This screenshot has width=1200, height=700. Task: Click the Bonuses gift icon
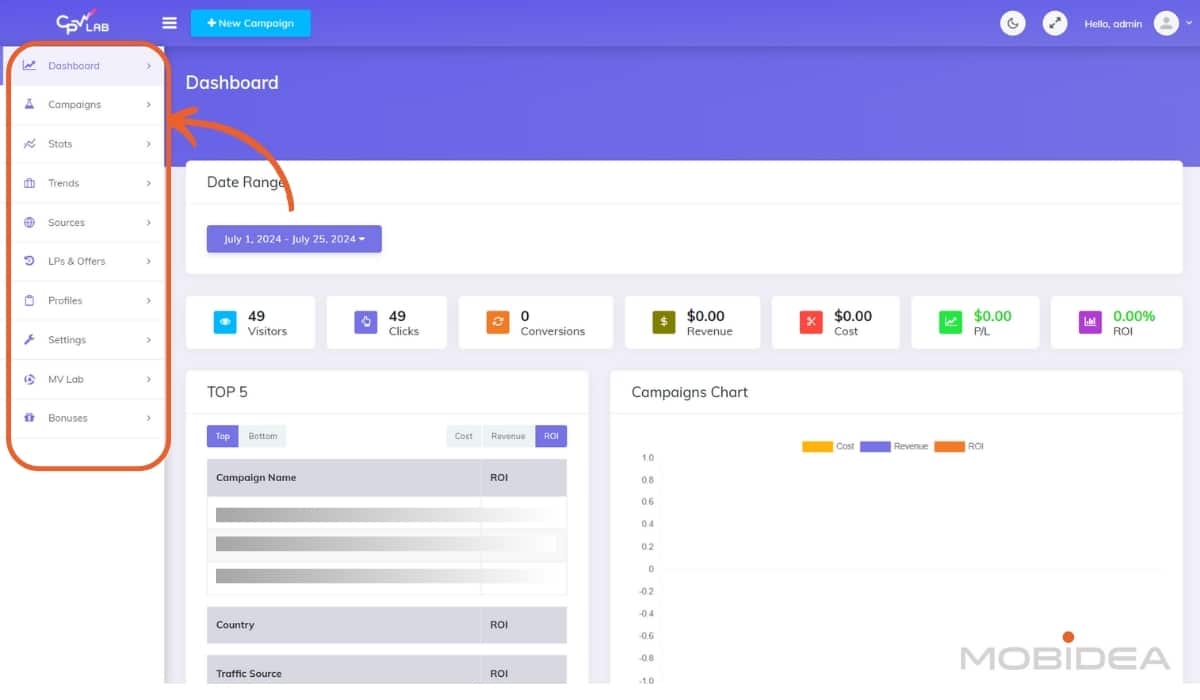(x=29, y=418)
